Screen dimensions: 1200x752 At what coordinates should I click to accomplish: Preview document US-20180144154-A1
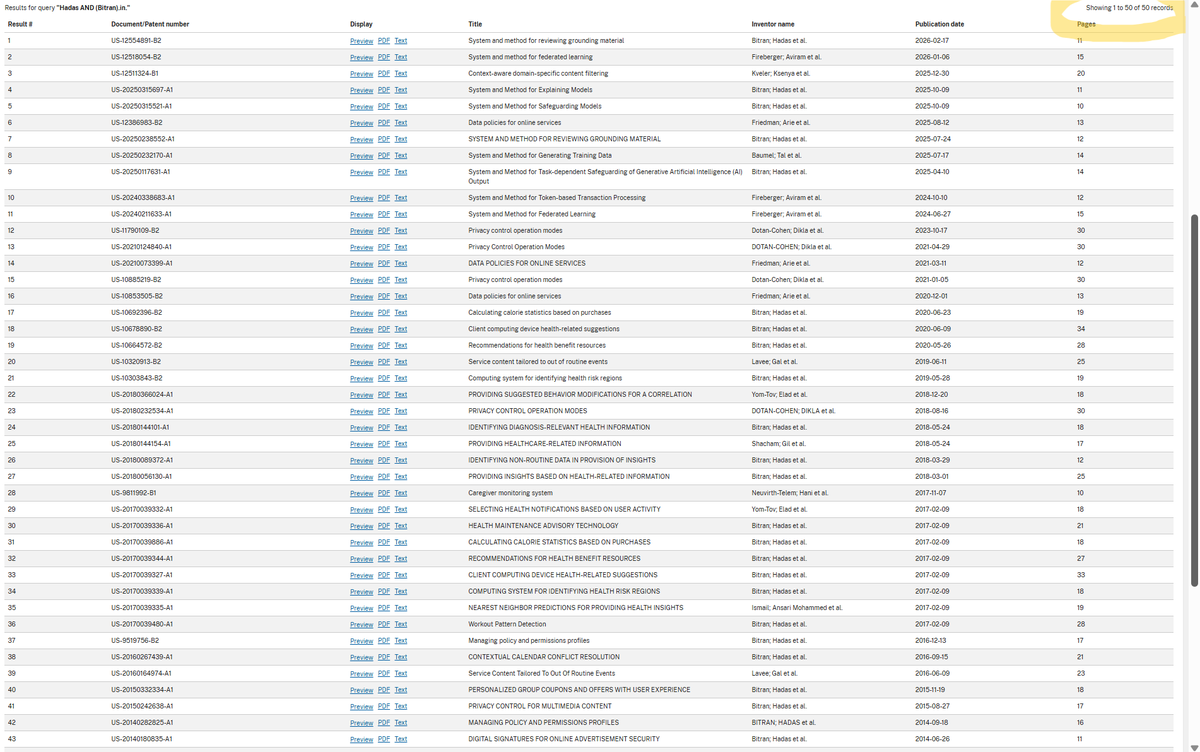coord(361,444)
